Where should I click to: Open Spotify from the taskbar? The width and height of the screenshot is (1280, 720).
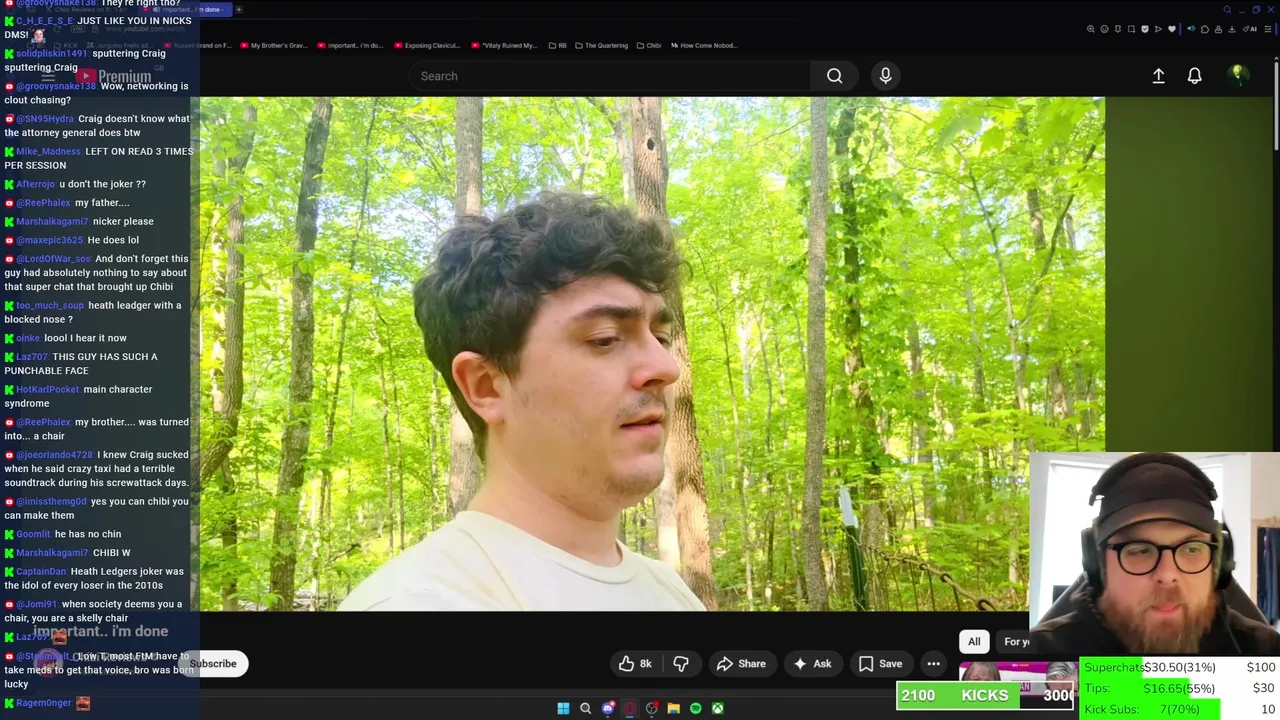point(695,708)
